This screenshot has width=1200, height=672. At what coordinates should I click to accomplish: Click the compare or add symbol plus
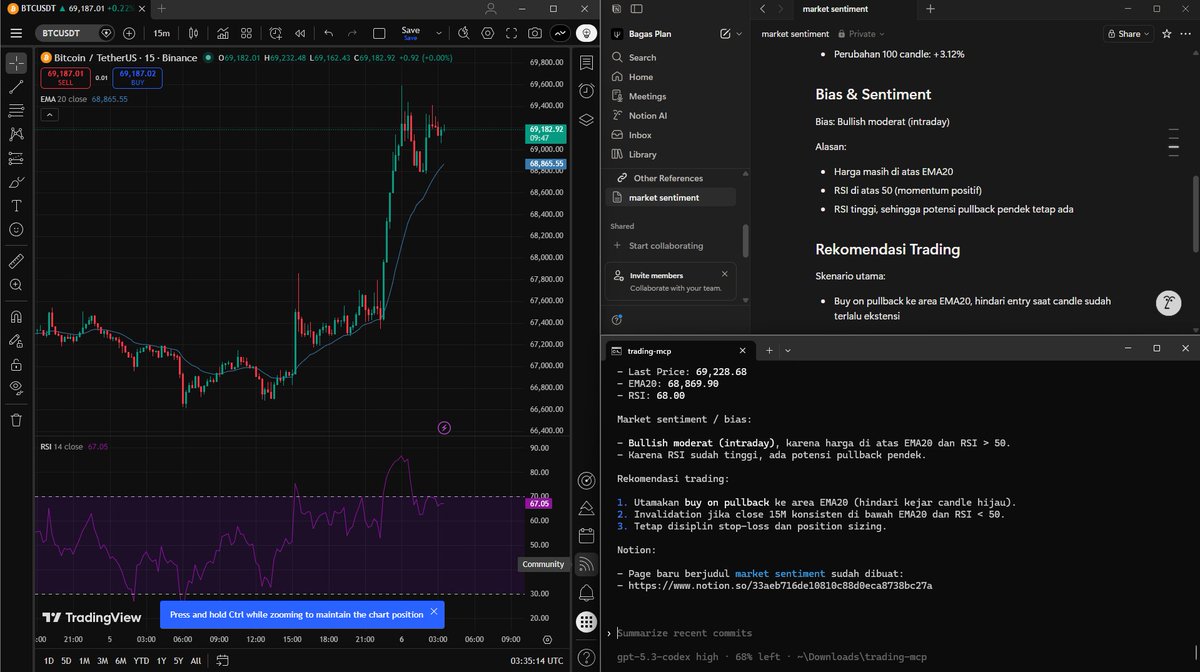pos(129,33)
